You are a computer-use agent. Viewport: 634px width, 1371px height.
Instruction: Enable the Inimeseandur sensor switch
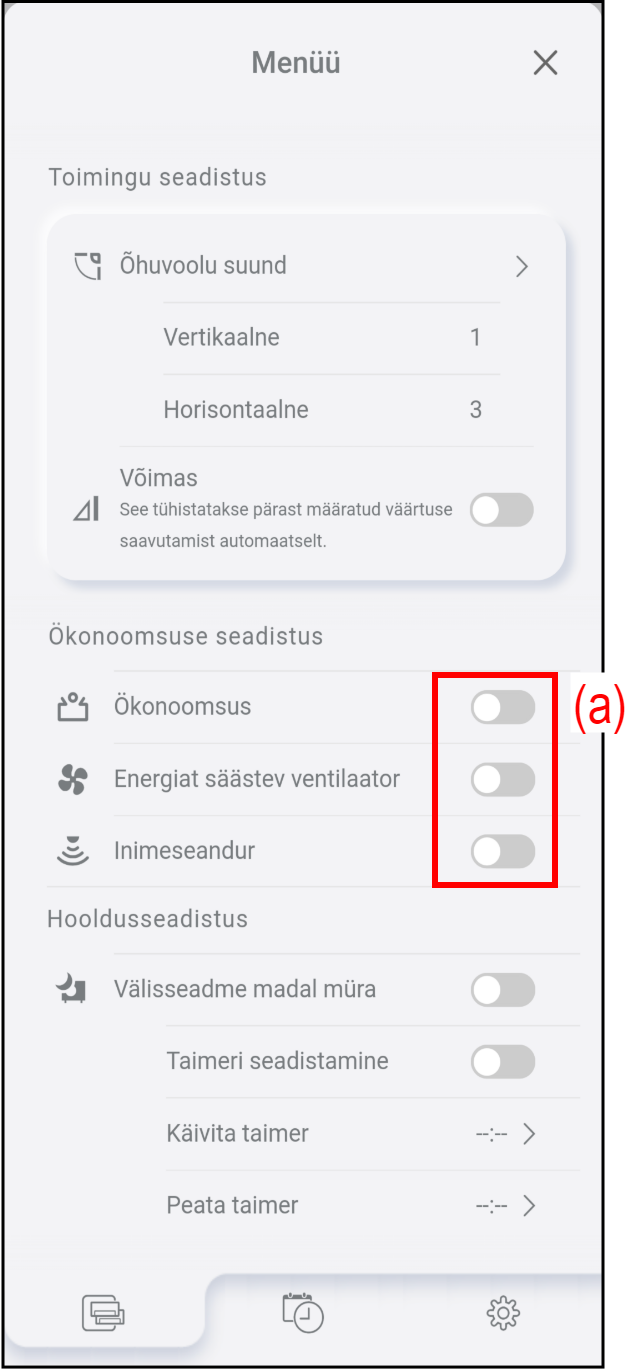503,852
